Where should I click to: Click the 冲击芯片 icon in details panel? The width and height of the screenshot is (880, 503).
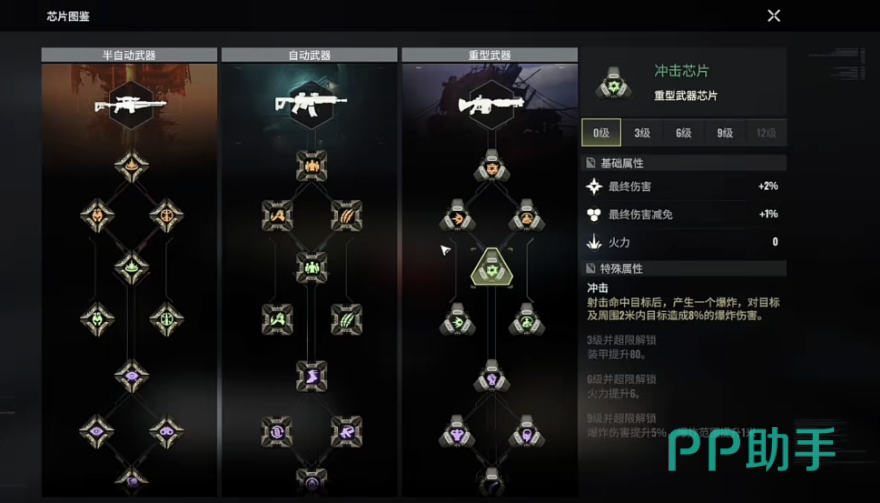click(x=613, y=84)
